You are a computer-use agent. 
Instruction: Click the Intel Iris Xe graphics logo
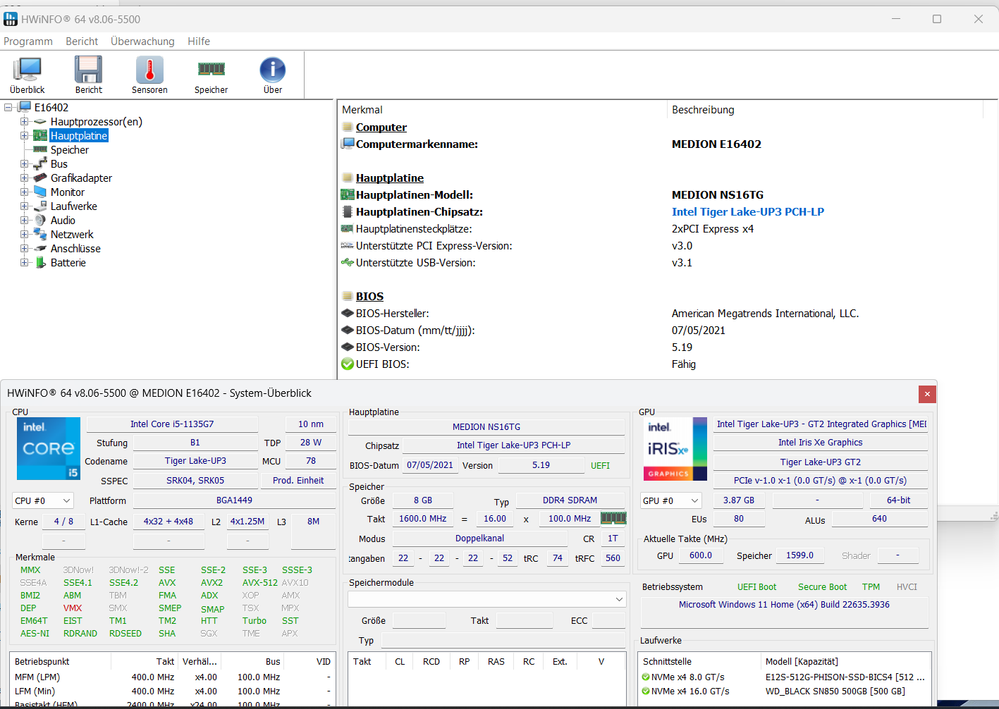(x=674, y=450)
